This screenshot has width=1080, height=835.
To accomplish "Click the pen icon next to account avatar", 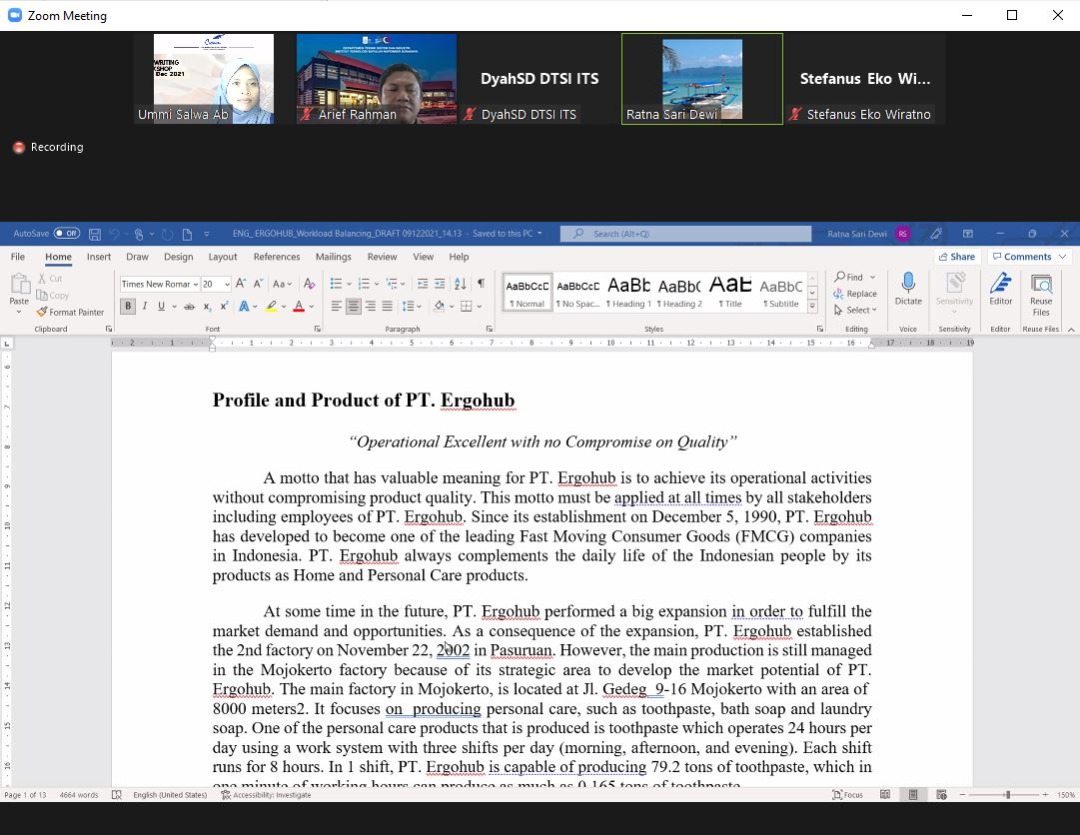I will point(935,234).
